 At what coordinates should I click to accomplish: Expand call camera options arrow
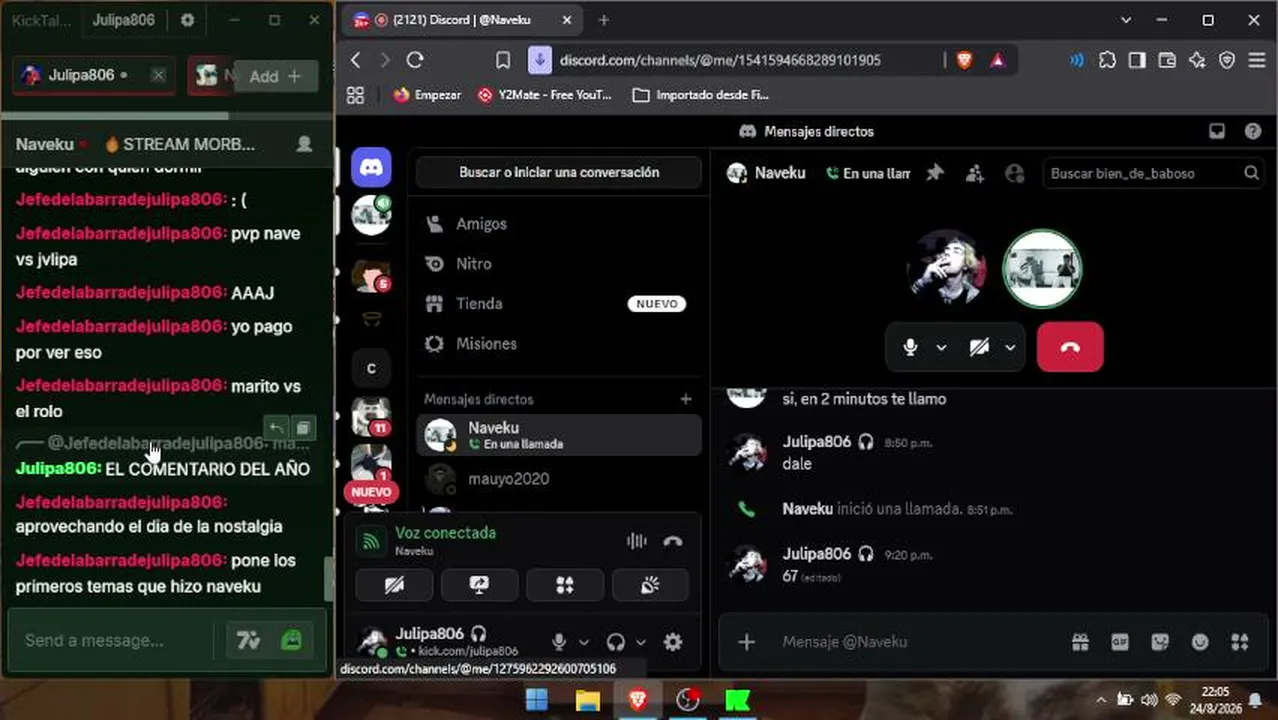[x=1010, y=347]
